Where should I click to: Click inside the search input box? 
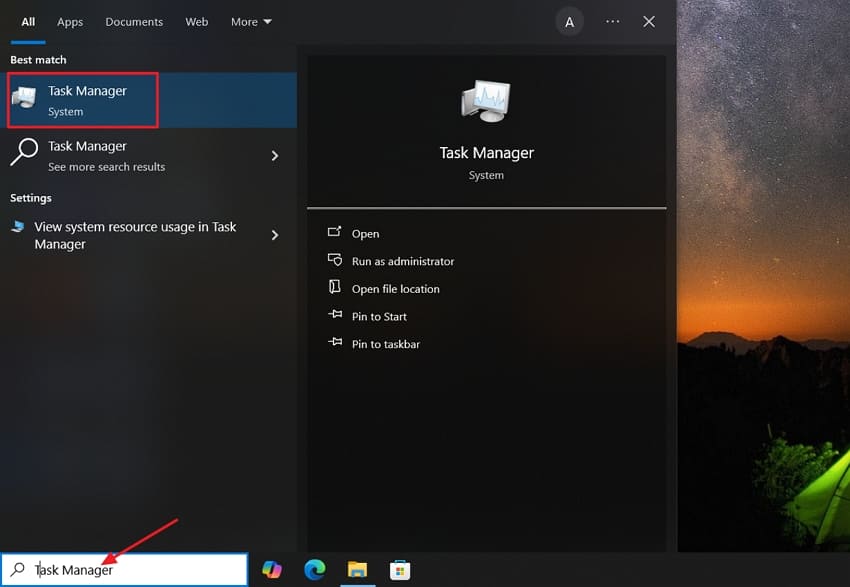[x=120, y=569]
